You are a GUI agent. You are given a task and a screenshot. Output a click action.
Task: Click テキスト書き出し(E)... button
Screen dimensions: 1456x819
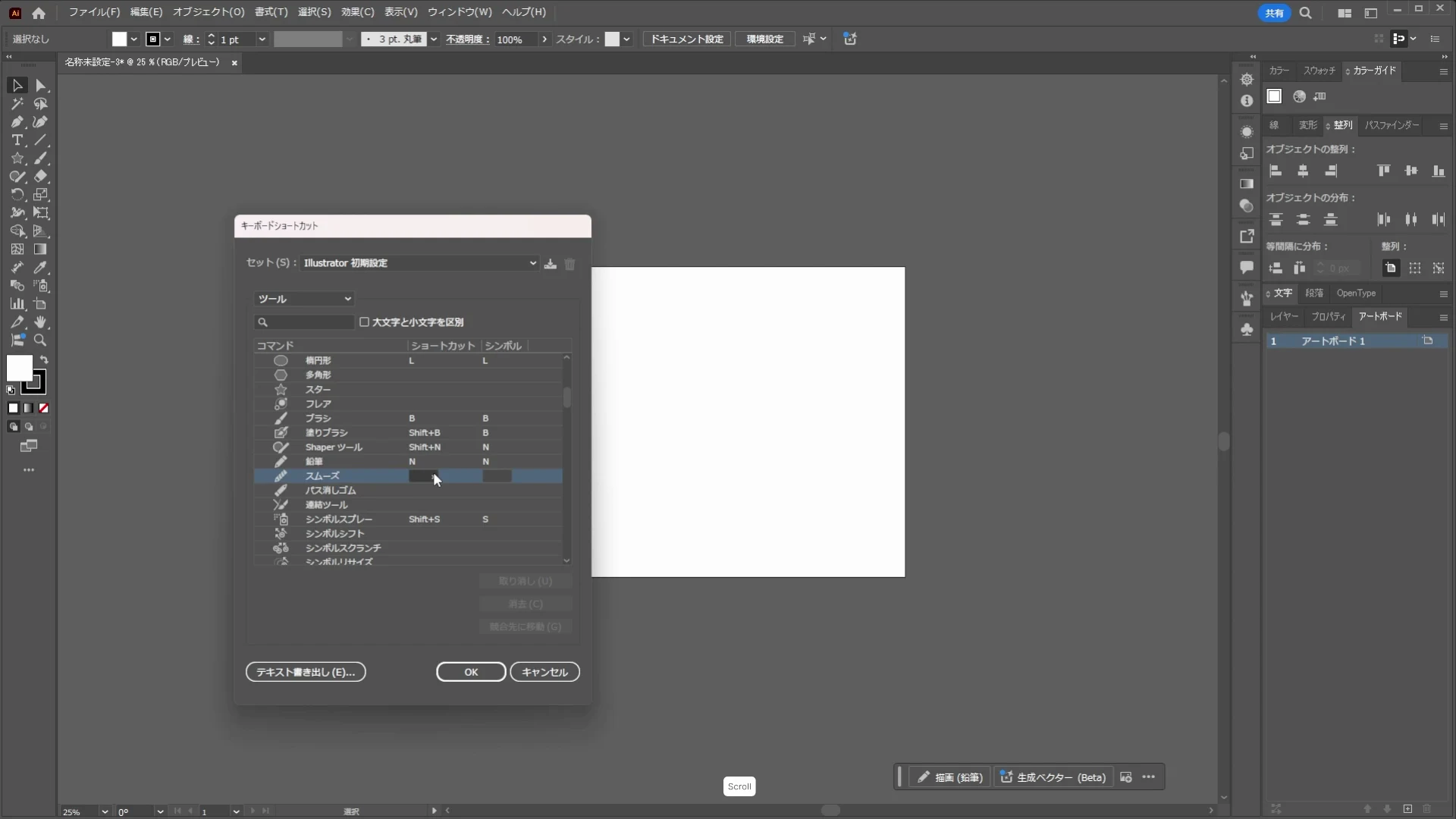(x=306, y=672)
